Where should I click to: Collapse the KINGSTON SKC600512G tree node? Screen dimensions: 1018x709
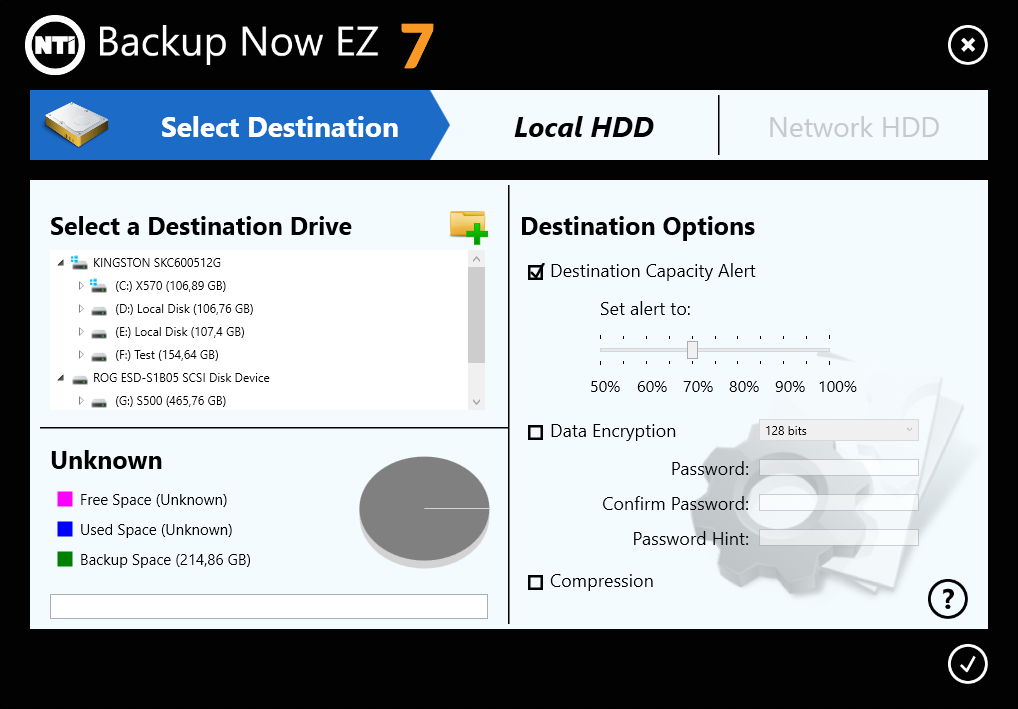click(x=62, y=263)
